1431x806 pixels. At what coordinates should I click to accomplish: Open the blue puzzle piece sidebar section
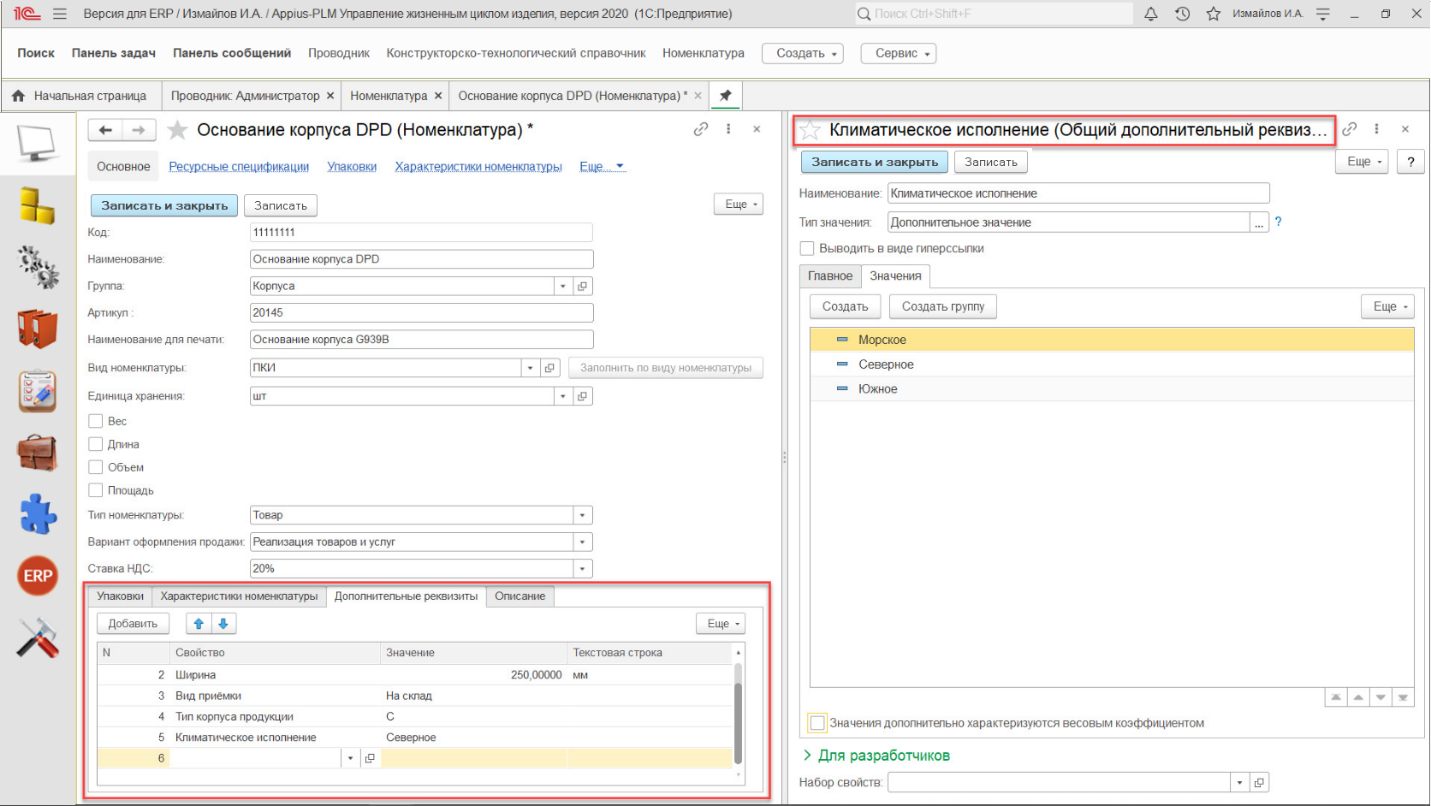(x=38, y=514)
